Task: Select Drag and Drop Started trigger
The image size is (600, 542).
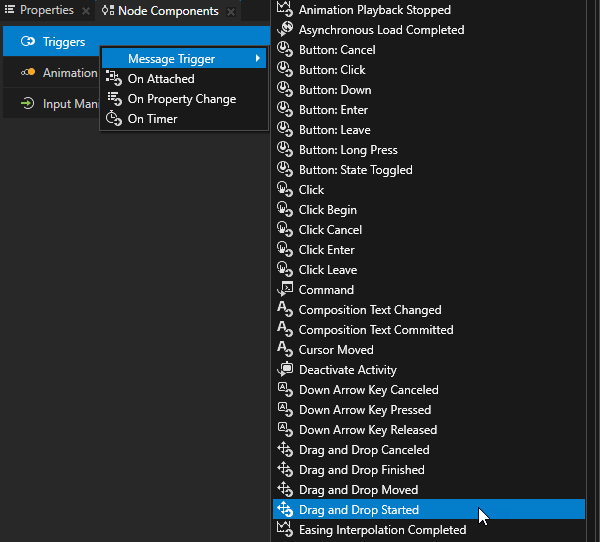Action: (x=429, y=509)
